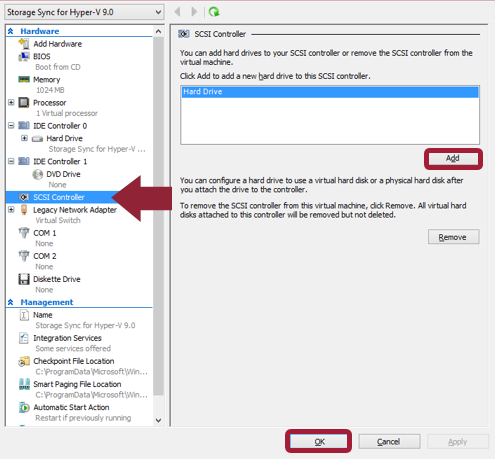Open the Add Hardware item

57,44
